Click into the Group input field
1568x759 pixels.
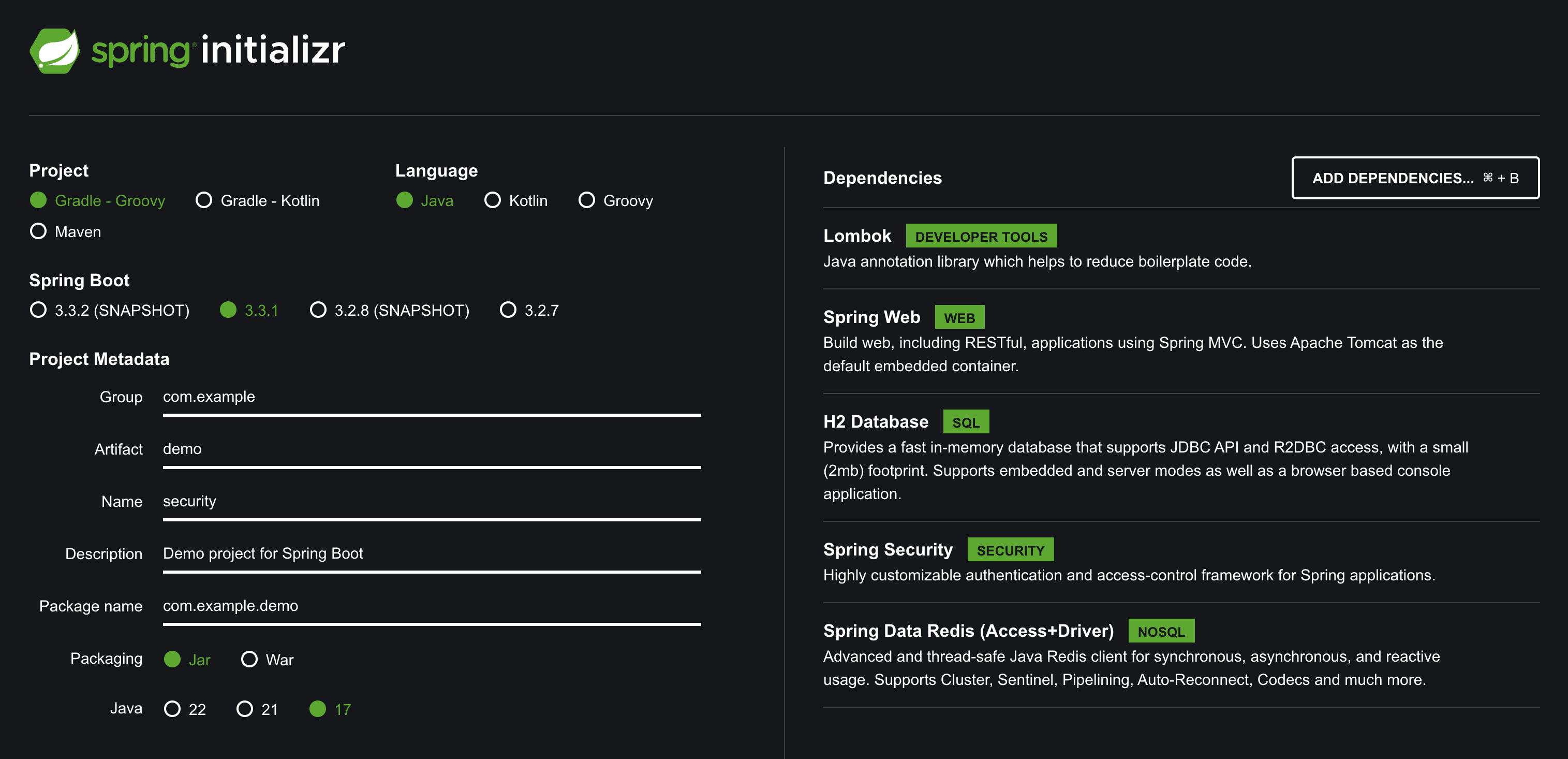(x=431, y=397)
